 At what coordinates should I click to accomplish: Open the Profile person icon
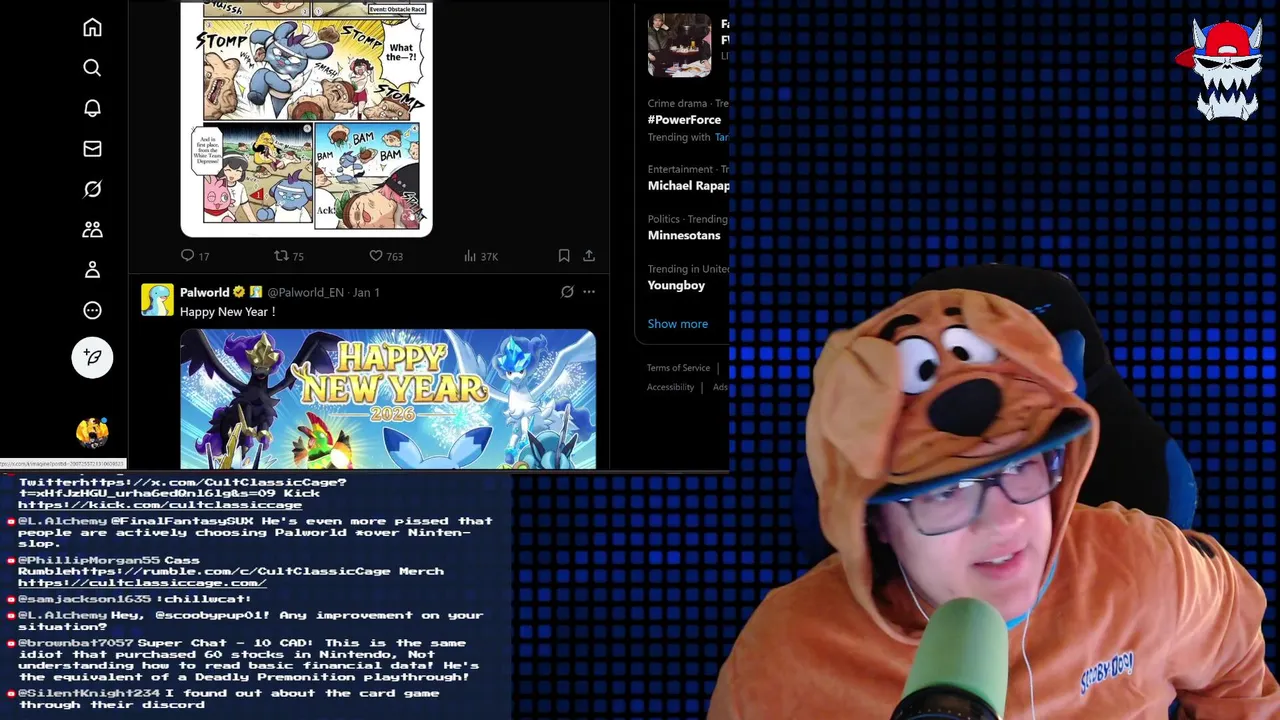point(92,270)
